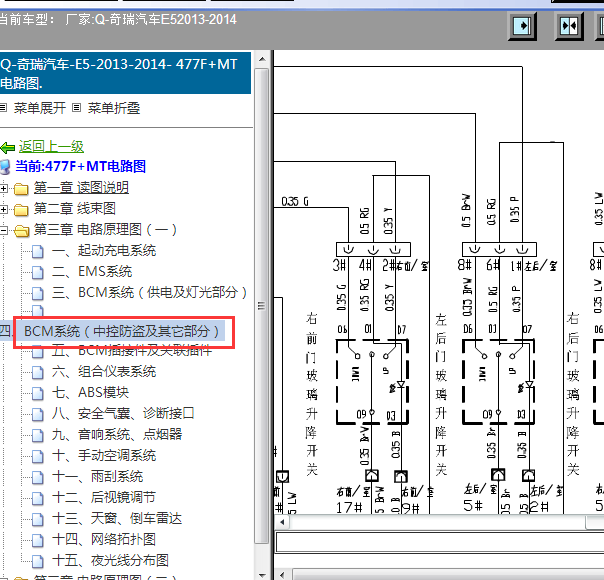Click the 返回上一级 back link
Screen dimensions: 604x580
click(51, 146)
